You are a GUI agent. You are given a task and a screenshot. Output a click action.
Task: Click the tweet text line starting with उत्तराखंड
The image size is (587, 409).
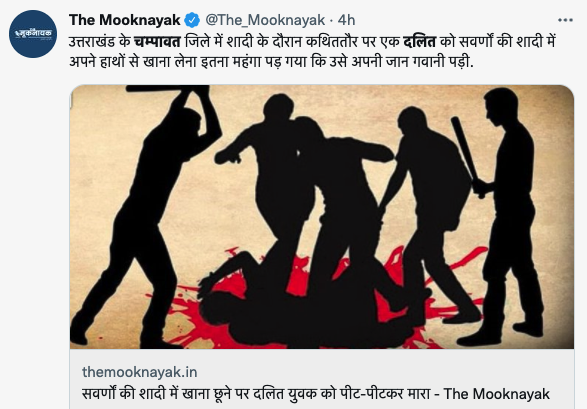(x=312, y=42)
